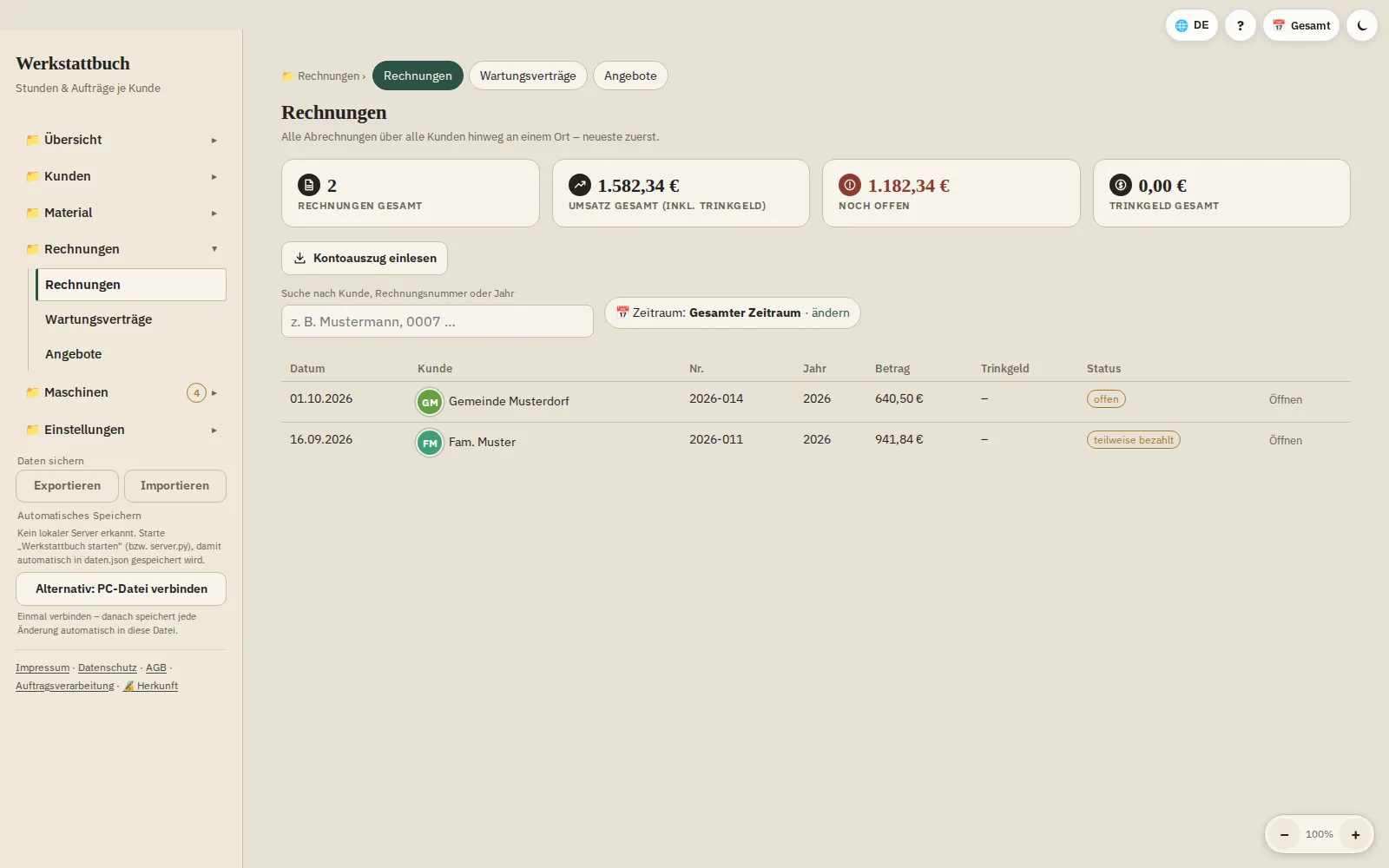Open the help question mark button
This screenshot has width=1389, height=868.
pyautogui.click(x=1240, y=25)
